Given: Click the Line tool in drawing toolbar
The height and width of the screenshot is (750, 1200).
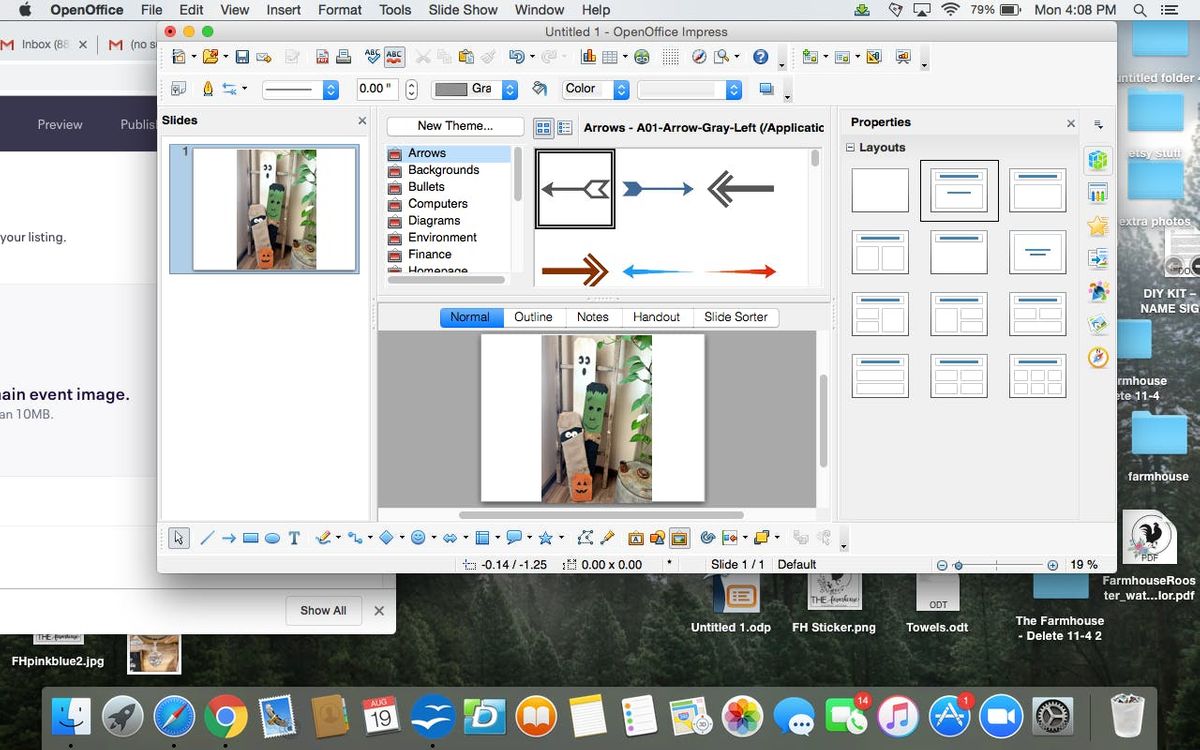Looking at the screenshot, I should [x=208, y=538].
